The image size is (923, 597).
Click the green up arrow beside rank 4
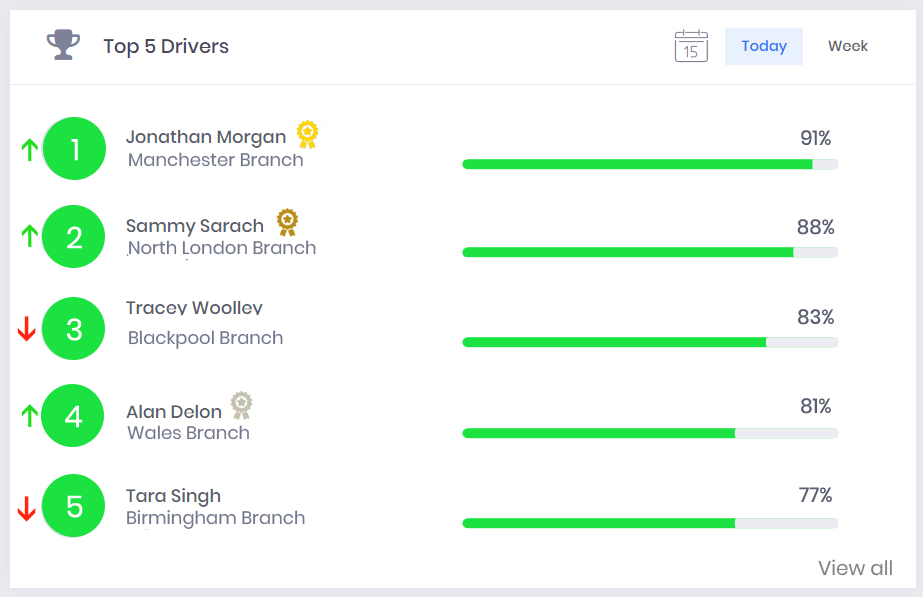point(29,416)
